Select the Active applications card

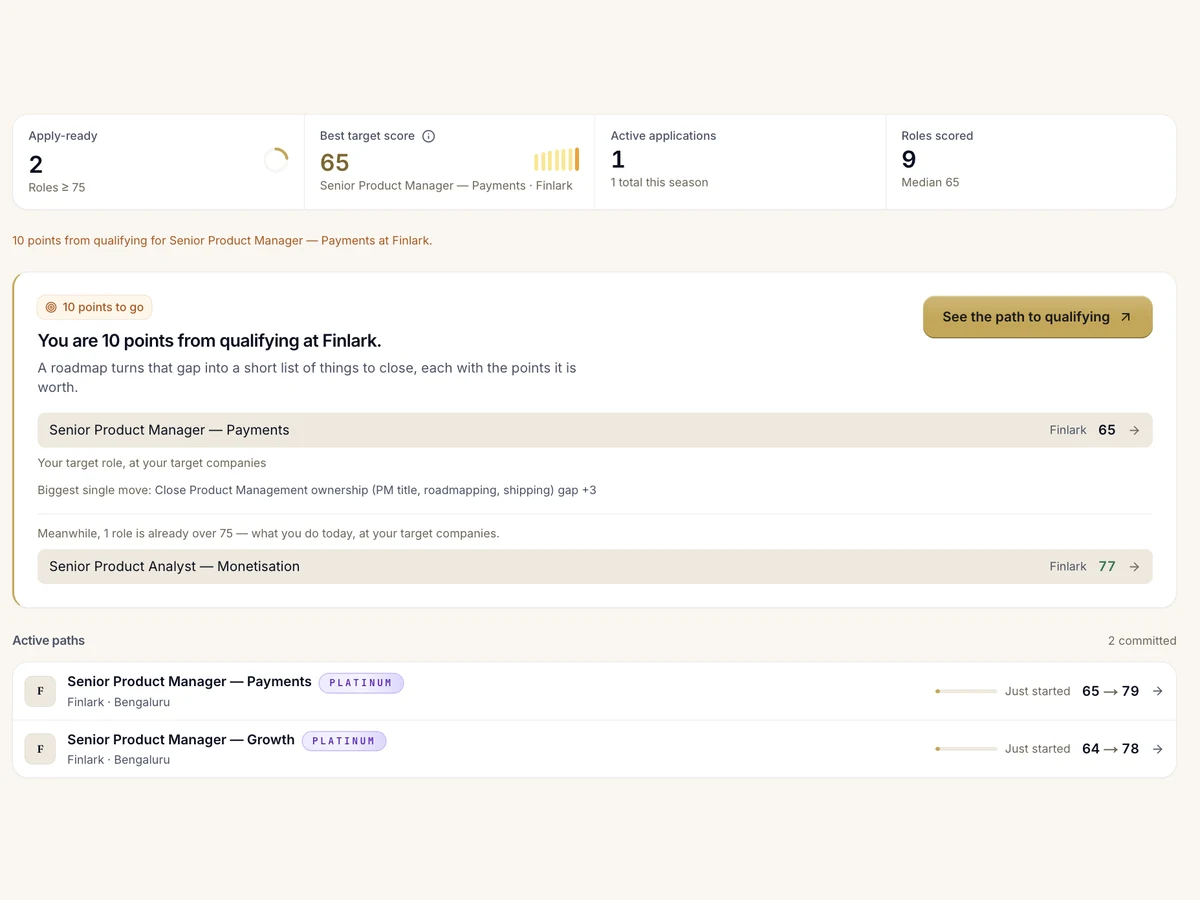pyautogui.click(x=740, y=162)
